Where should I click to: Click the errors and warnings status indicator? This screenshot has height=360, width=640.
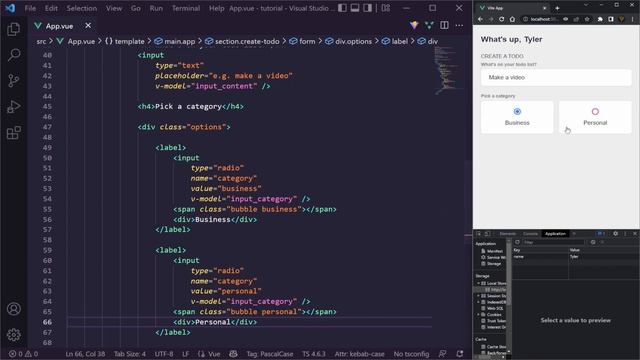pyautogui.click(x=23, y=354)
